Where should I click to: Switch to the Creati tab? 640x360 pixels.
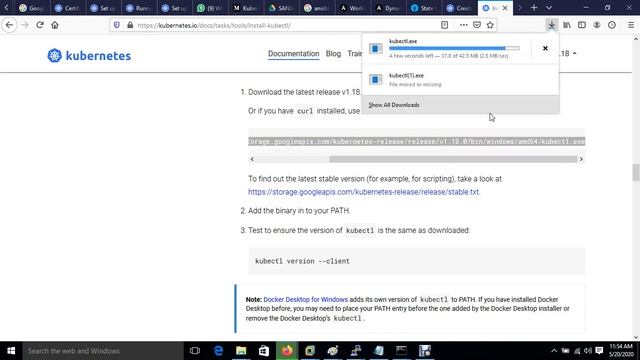[458, 8]
